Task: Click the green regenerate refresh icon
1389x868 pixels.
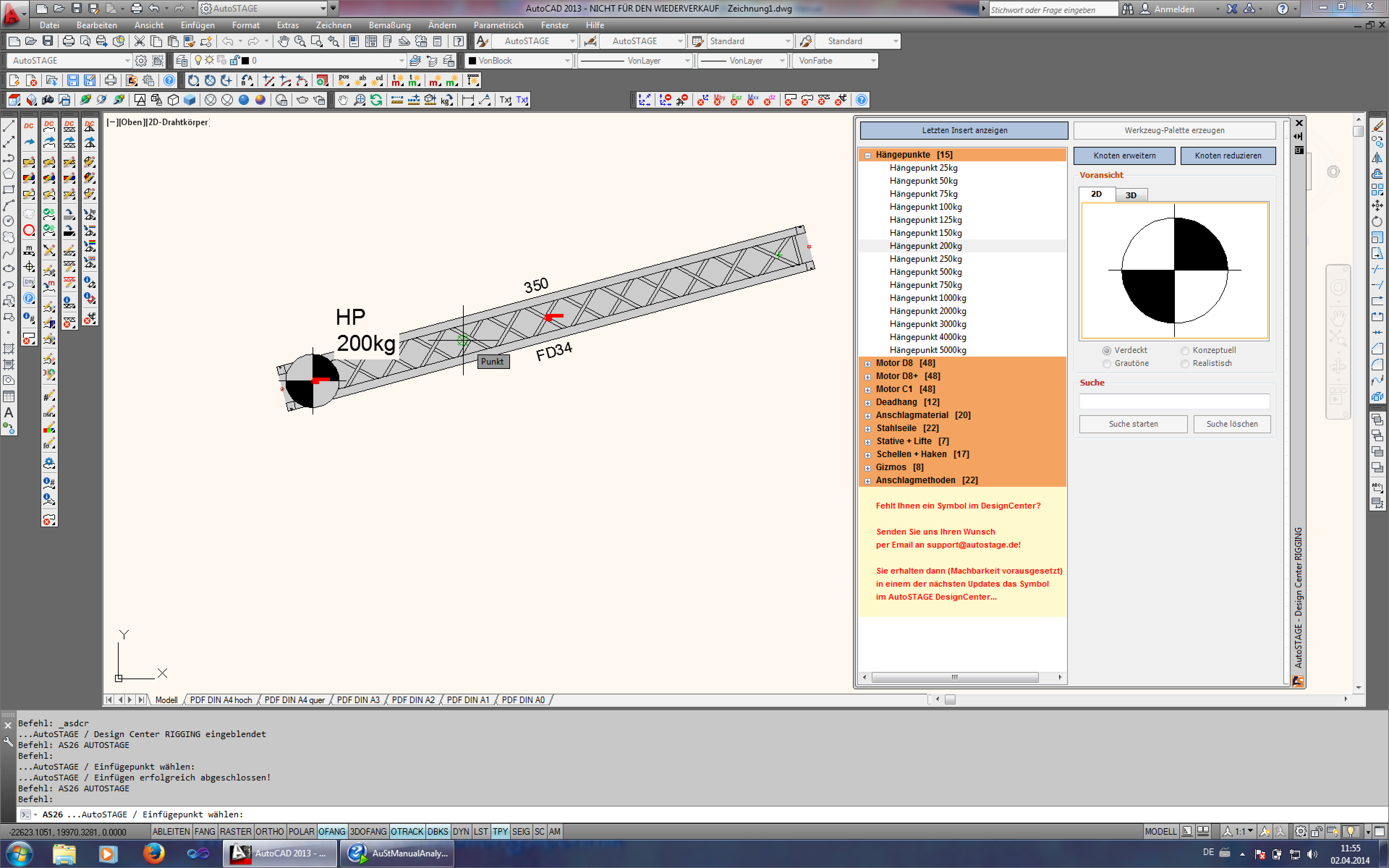Action: click(376, 101)
